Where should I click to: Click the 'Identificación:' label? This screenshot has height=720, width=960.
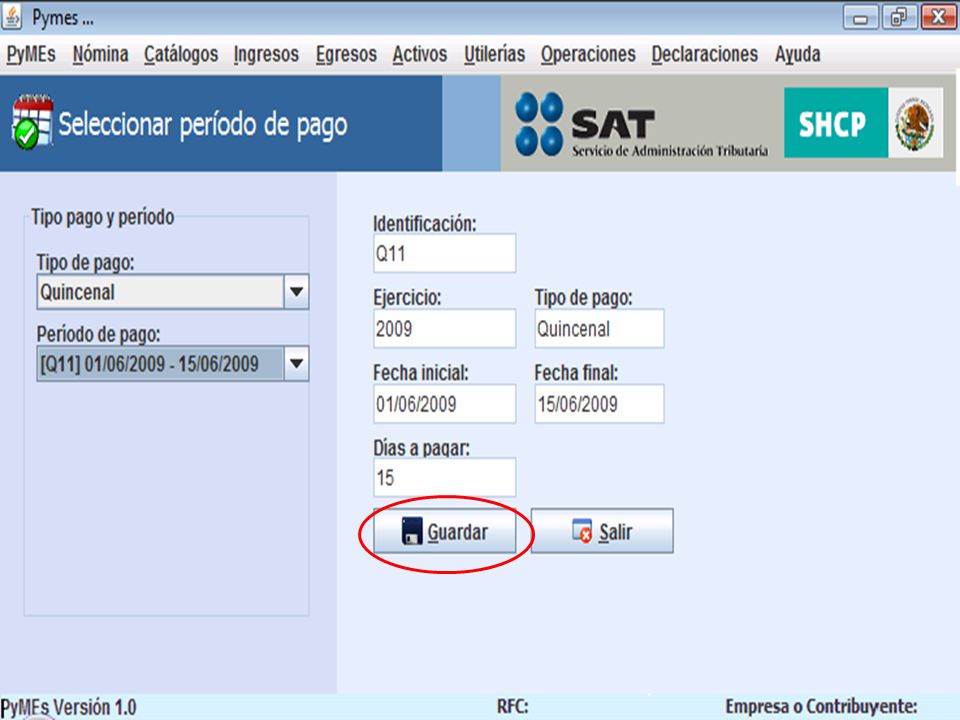[x=424, y=223]
